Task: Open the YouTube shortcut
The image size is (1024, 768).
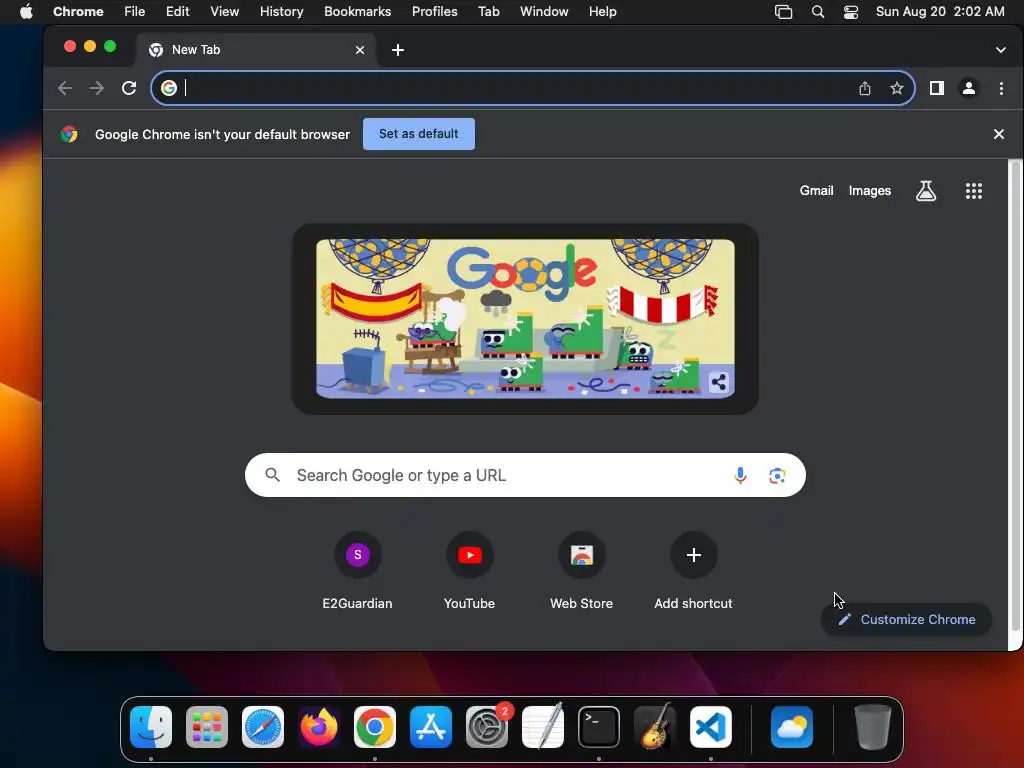Action: [x=470, y=555]
